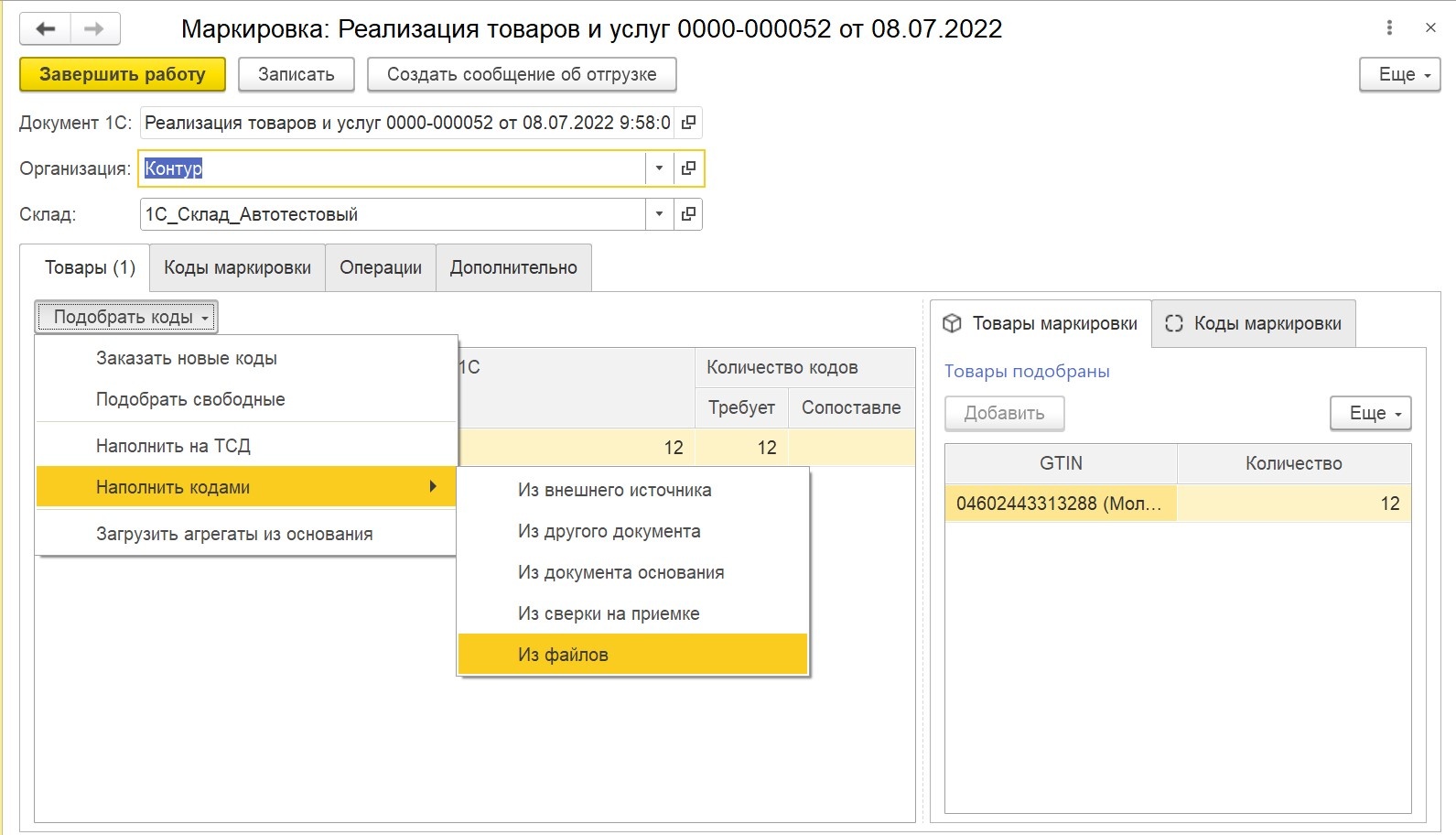Screen dimensions: 1456x835
Task: Select GTIN row 04602443313288
Action: point(1061,504)
